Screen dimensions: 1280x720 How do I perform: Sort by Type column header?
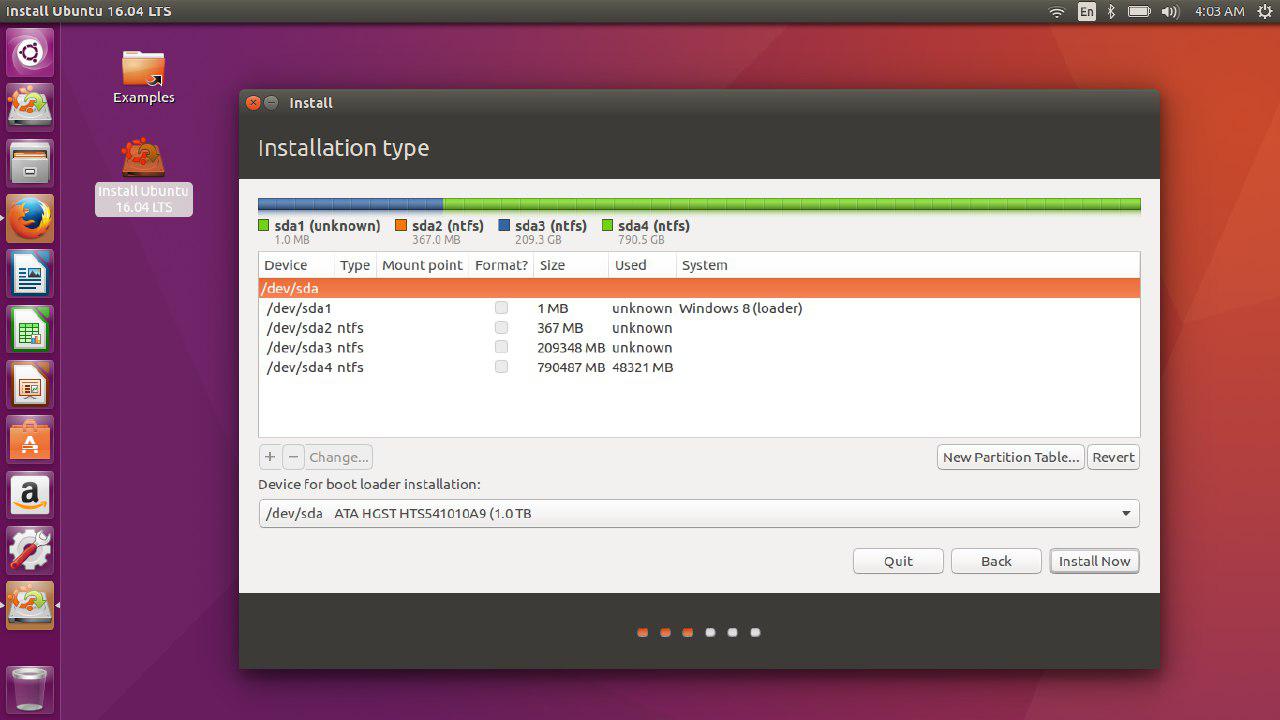[x=355, y=265]
